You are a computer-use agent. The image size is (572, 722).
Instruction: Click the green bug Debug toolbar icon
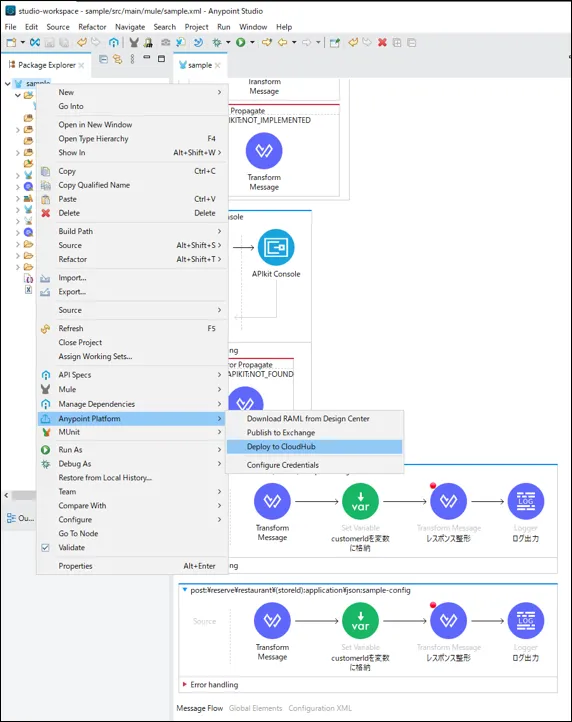coord(216,42)
